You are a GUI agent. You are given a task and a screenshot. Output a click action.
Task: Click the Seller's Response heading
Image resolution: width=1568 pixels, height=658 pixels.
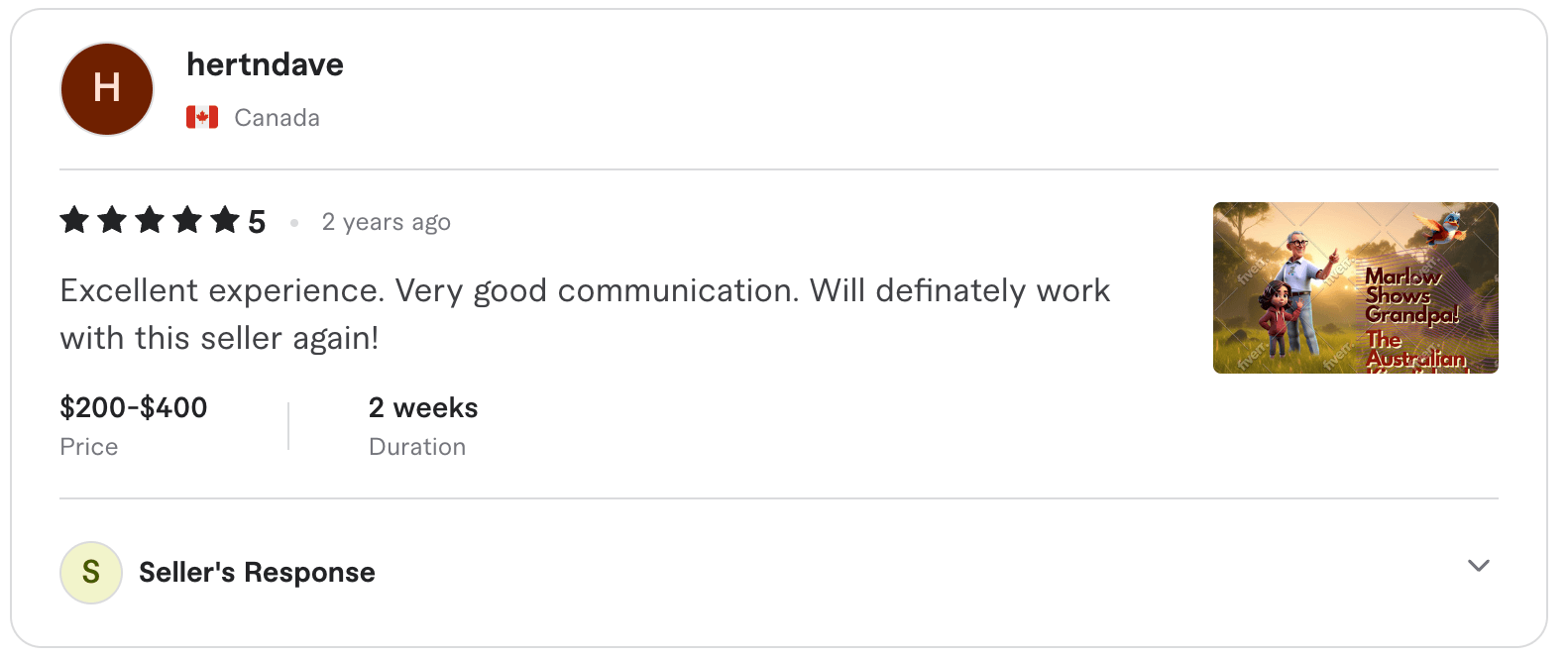[x=256, y=572]
